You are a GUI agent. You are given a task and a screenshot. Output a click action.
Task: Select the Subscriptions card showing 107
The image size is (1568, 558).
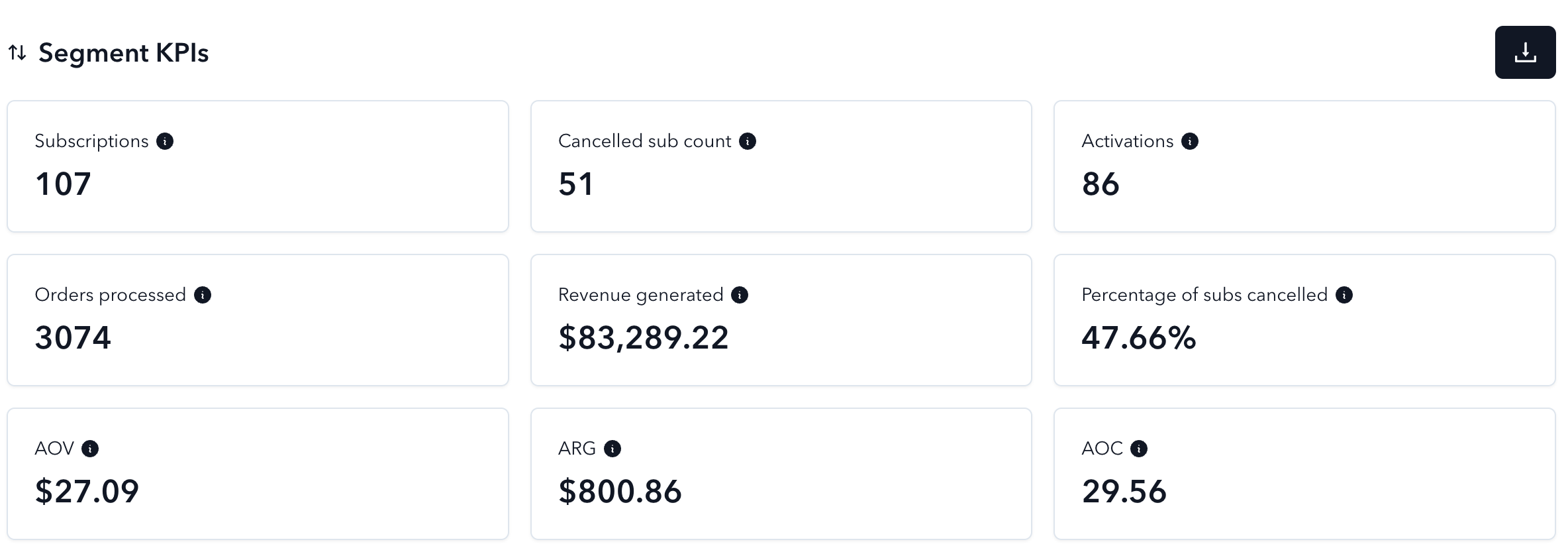click(x=258, y=166)
